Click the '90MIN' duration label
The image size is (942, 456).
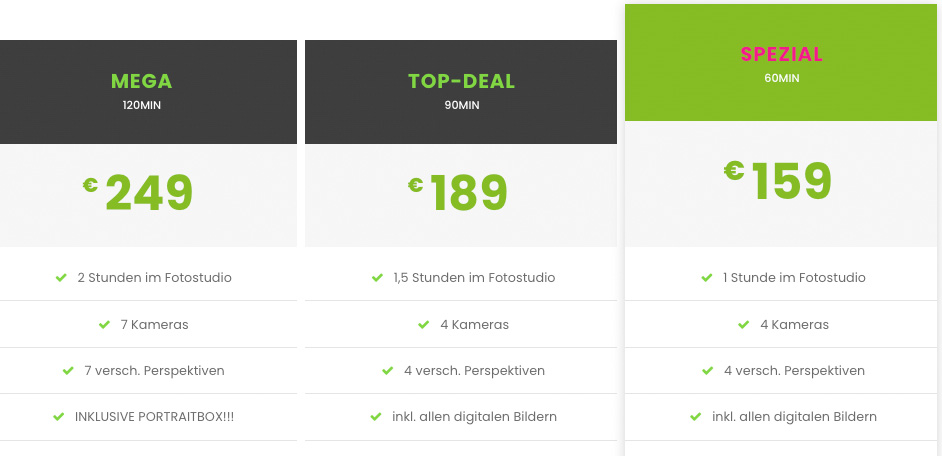tap(461, 105)
